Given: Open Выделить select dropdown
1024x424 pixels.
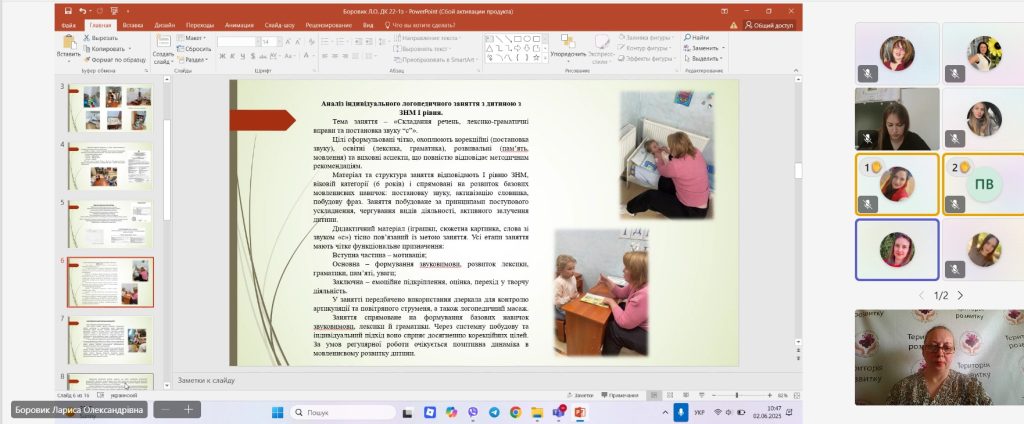Looking at the screenshot, I should [x=701, y=58].
